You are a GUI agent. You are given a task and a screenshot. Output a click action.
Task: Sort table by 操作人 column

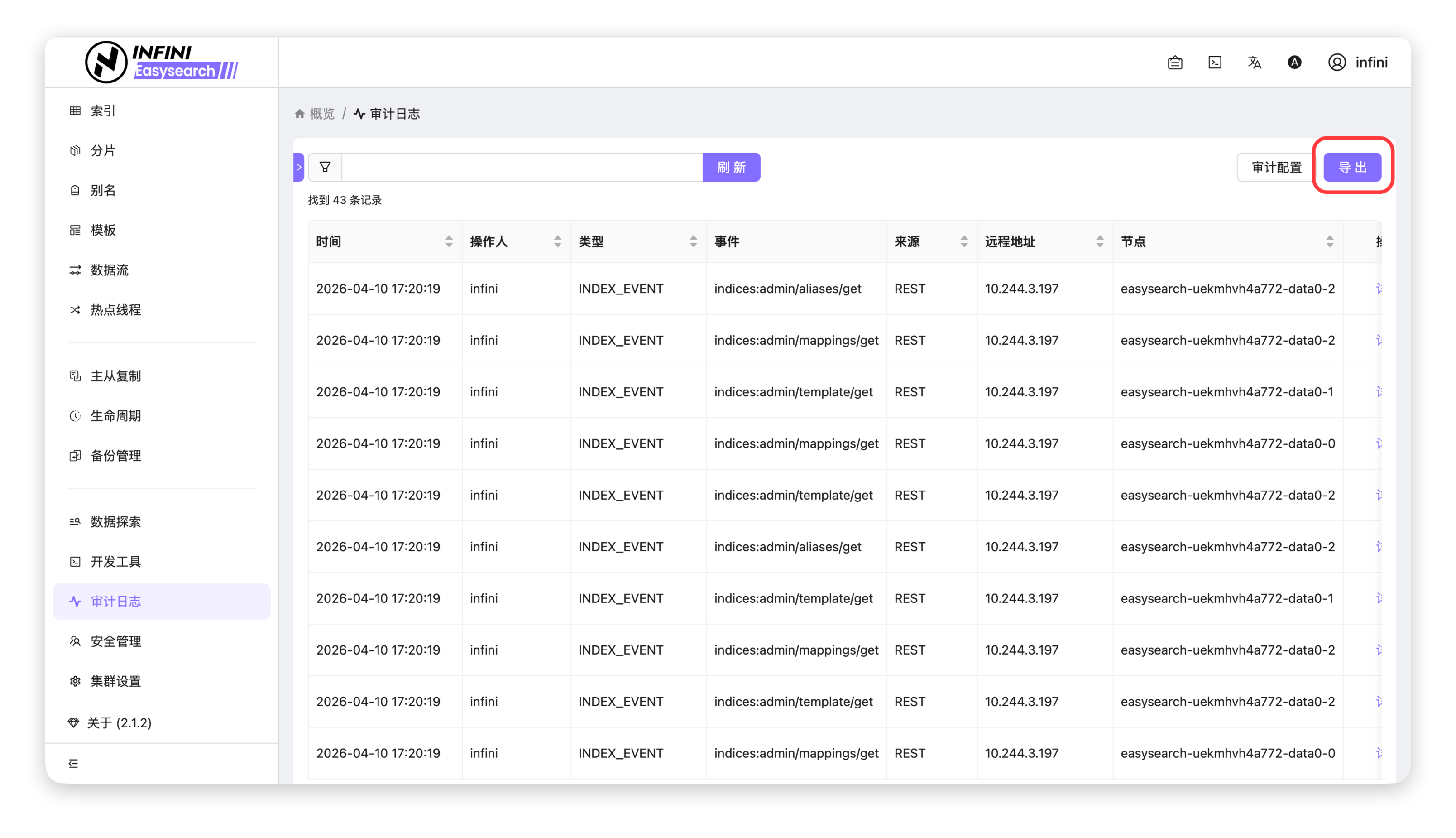click(x=557, y=242)
